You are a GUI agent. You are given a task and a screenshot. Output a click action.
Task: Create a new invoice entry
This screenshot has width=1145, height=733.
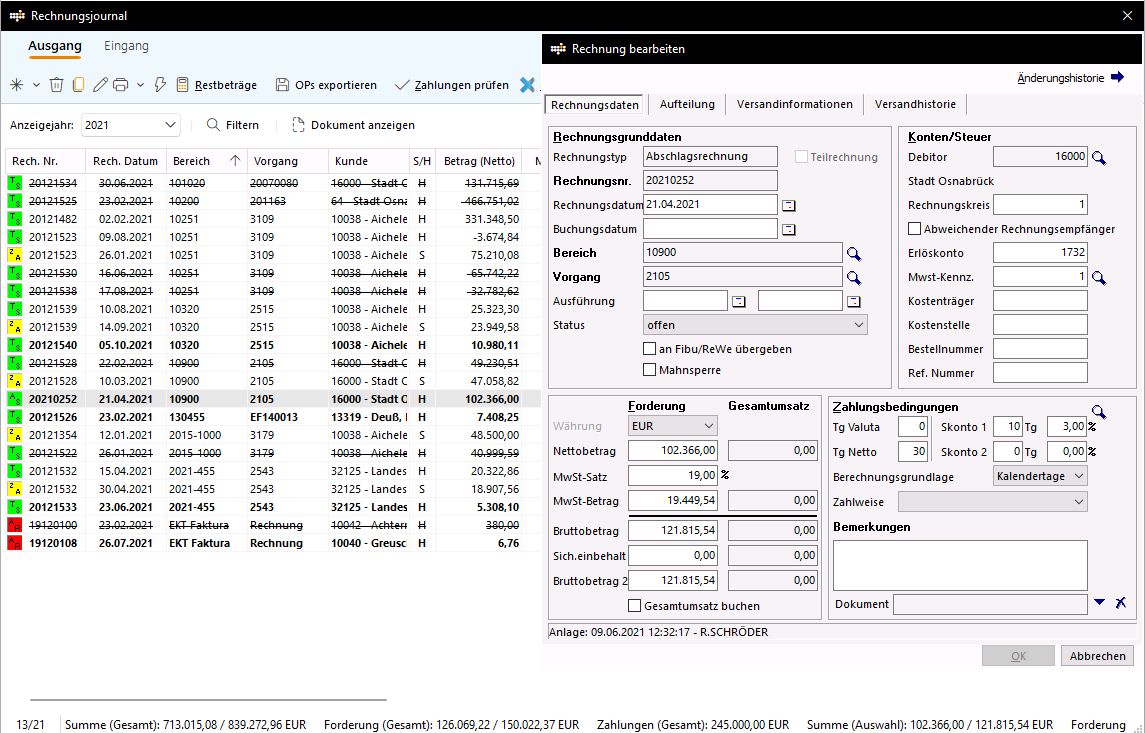click(16, 85)
